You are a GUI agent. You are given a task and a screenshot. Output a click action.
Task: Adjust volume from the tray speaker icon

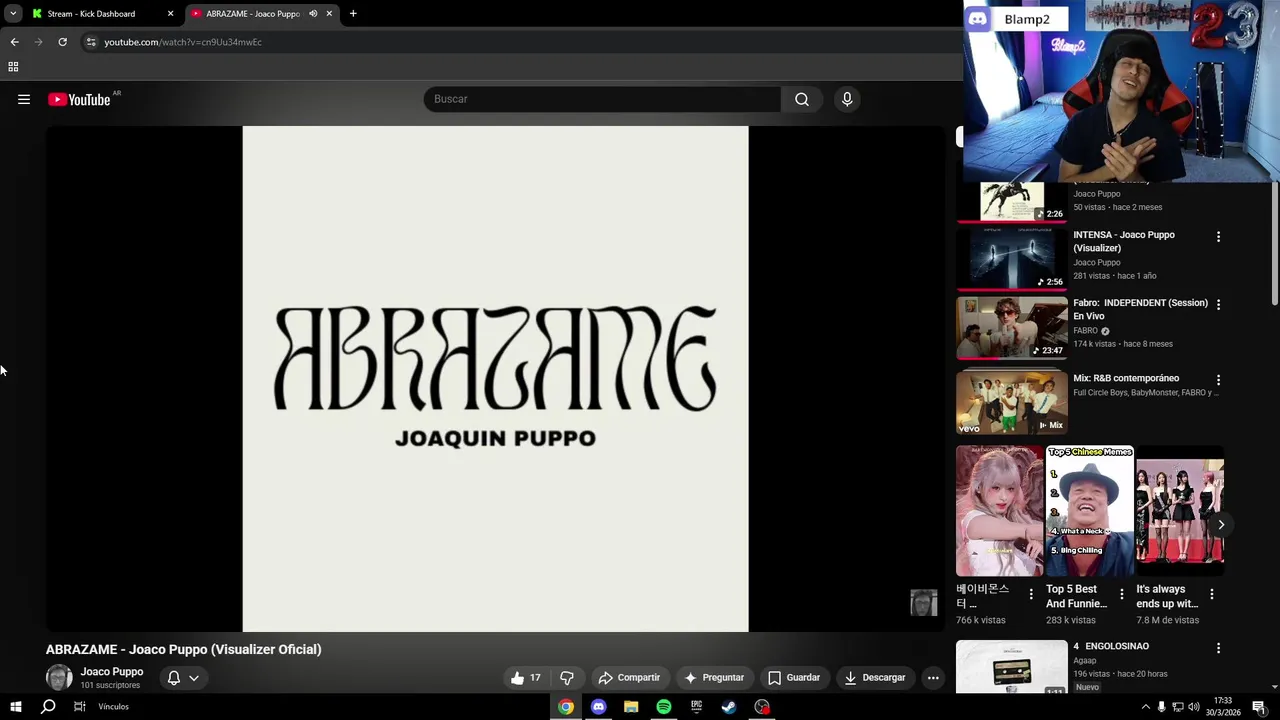1193,707
